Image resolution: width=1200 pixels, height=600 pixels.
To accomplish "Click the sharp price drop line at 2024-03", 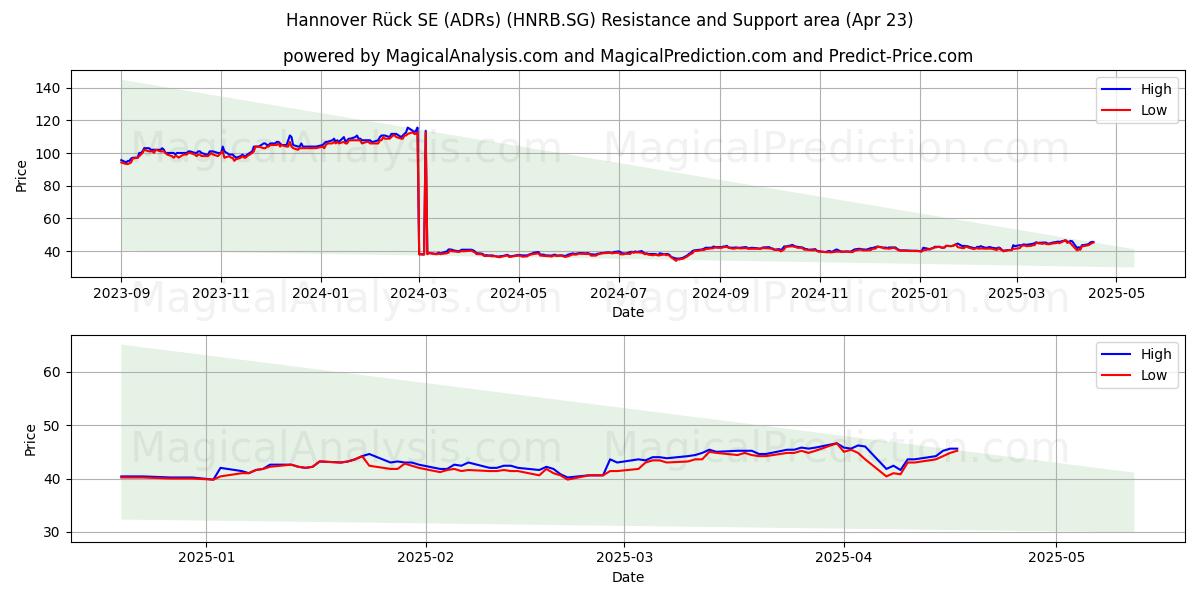I will (418, 190).
